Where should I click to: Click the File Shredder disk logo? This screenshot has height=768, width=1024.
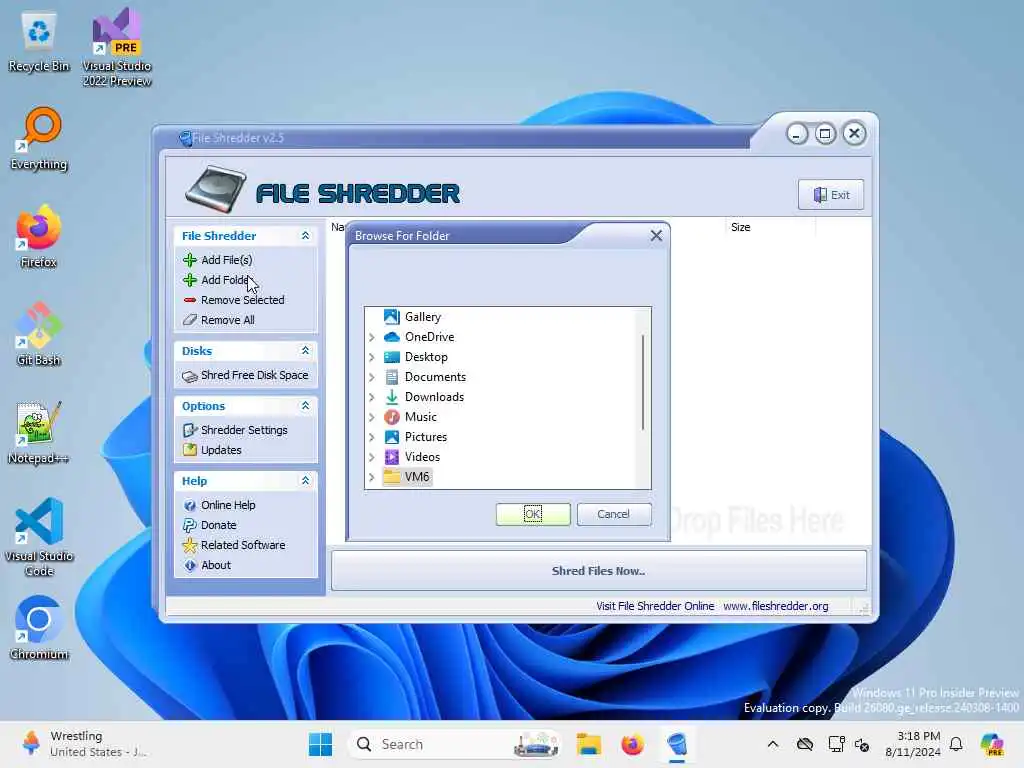[x=216, y=189]
